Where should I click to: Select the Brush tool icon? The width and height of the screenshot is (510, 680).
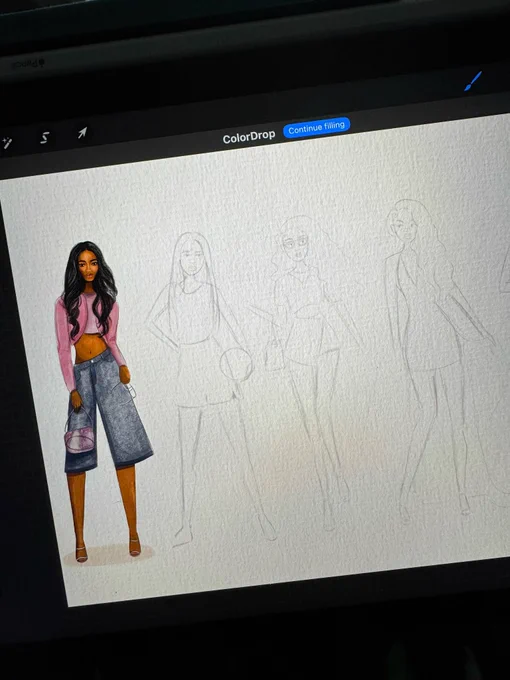pos(473,82)
